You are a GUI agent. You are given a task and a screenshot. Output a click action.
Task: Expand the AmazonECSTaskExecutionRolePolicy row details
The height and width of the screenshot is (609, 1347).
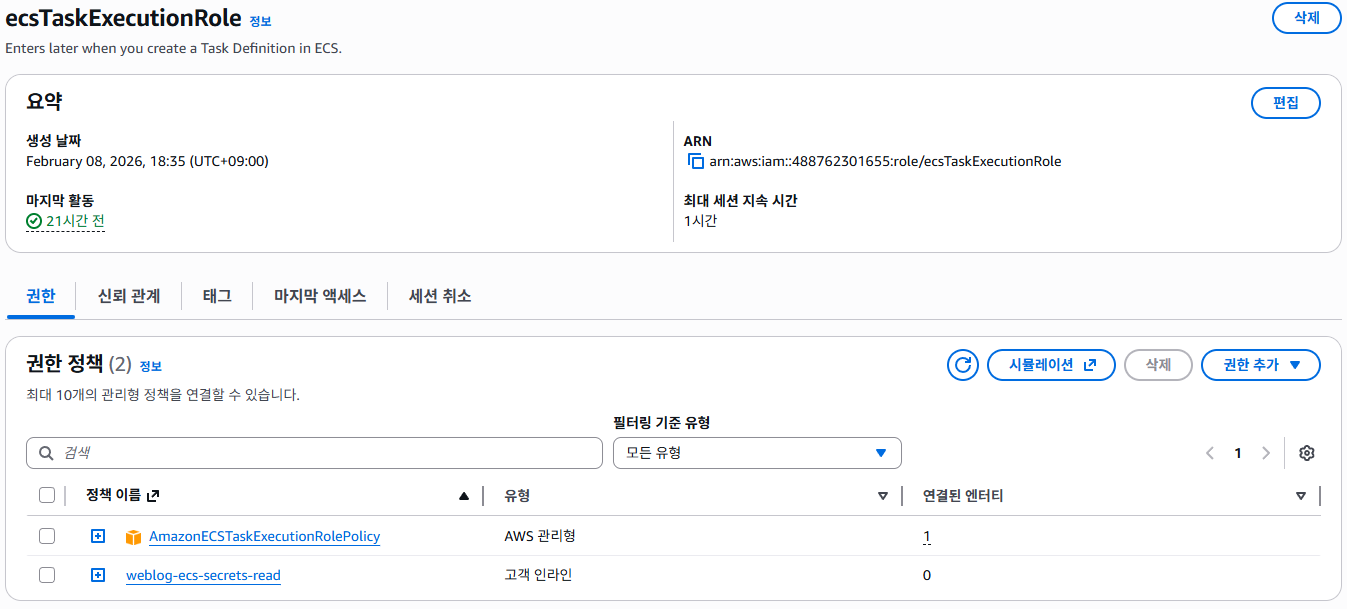pyautogui.click(x=98, y=536)
